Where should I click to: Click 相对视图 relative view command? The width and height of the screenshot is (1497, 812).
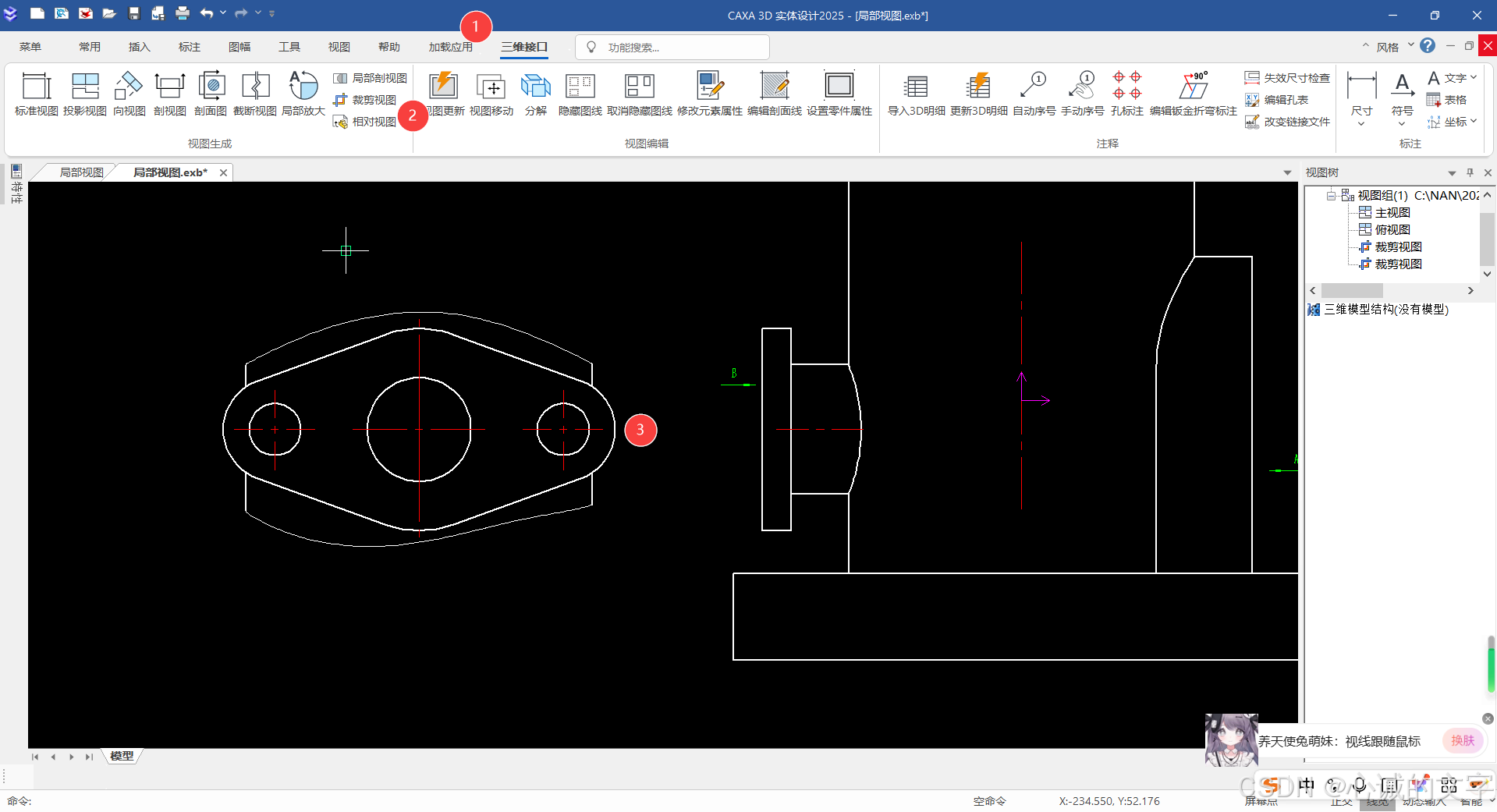click(x=365, y=122)
